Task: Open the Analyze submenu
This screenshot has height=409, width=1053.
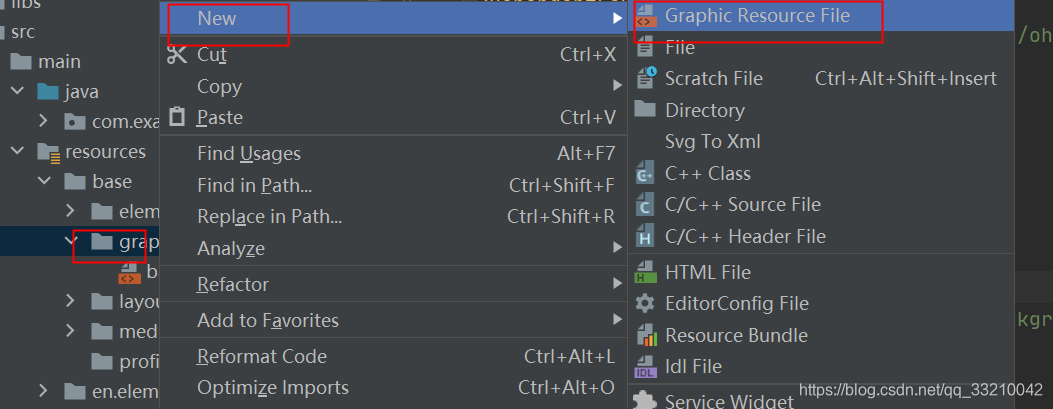Action: tap(394, 248)
